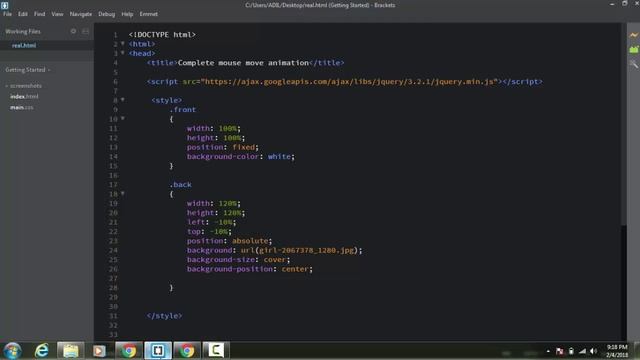Click the network signal tray icon
640x360 pixels.
pos(582,351)
